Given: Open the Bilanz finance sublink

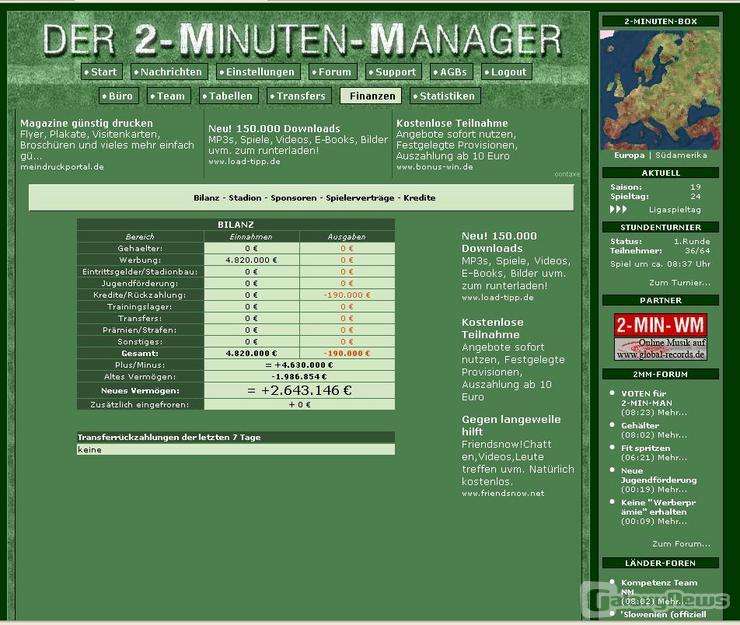Looking at the screenshot, I should click(206, 198).
